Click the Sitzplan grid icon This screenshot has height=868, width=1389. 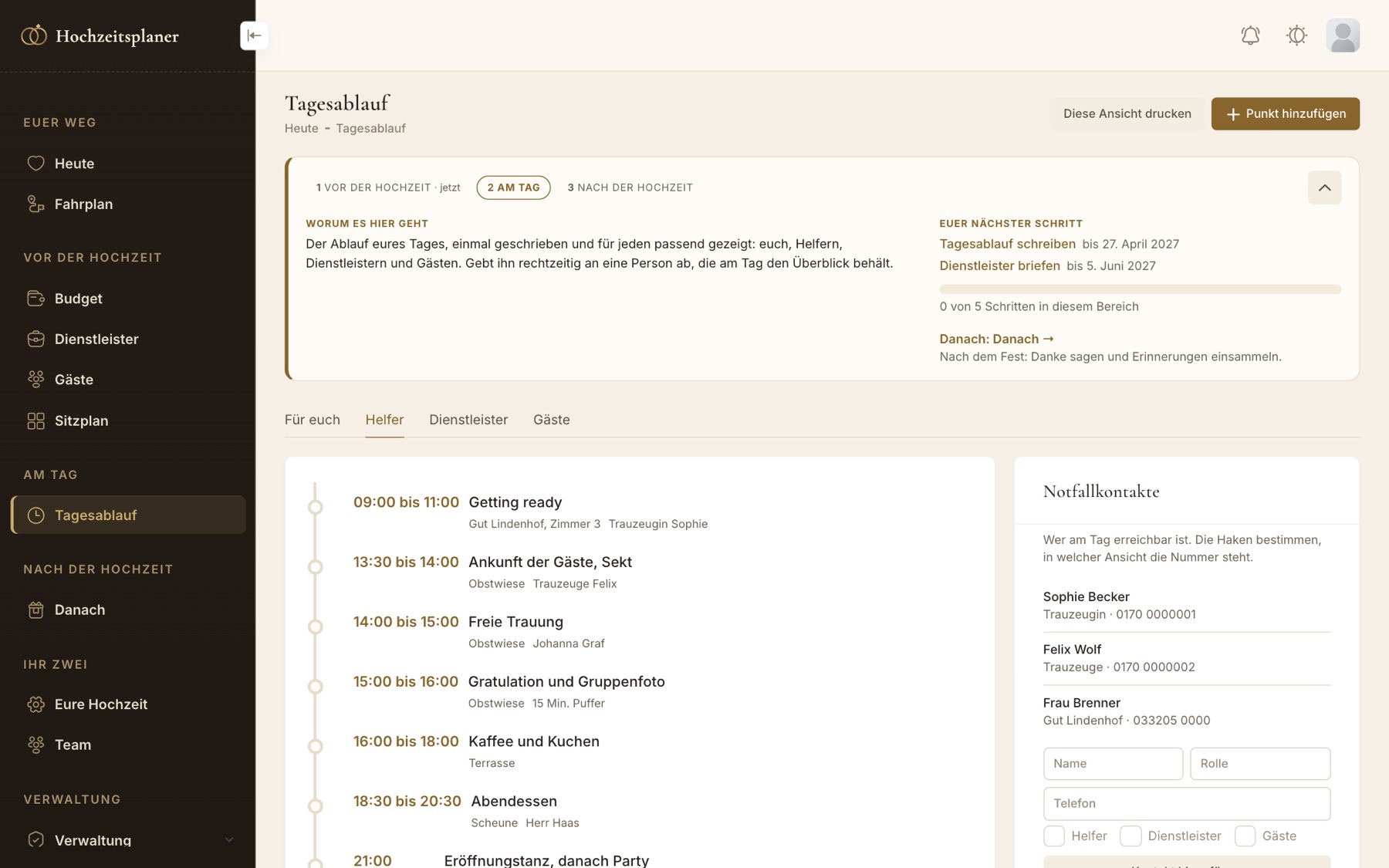click(35, 420)
